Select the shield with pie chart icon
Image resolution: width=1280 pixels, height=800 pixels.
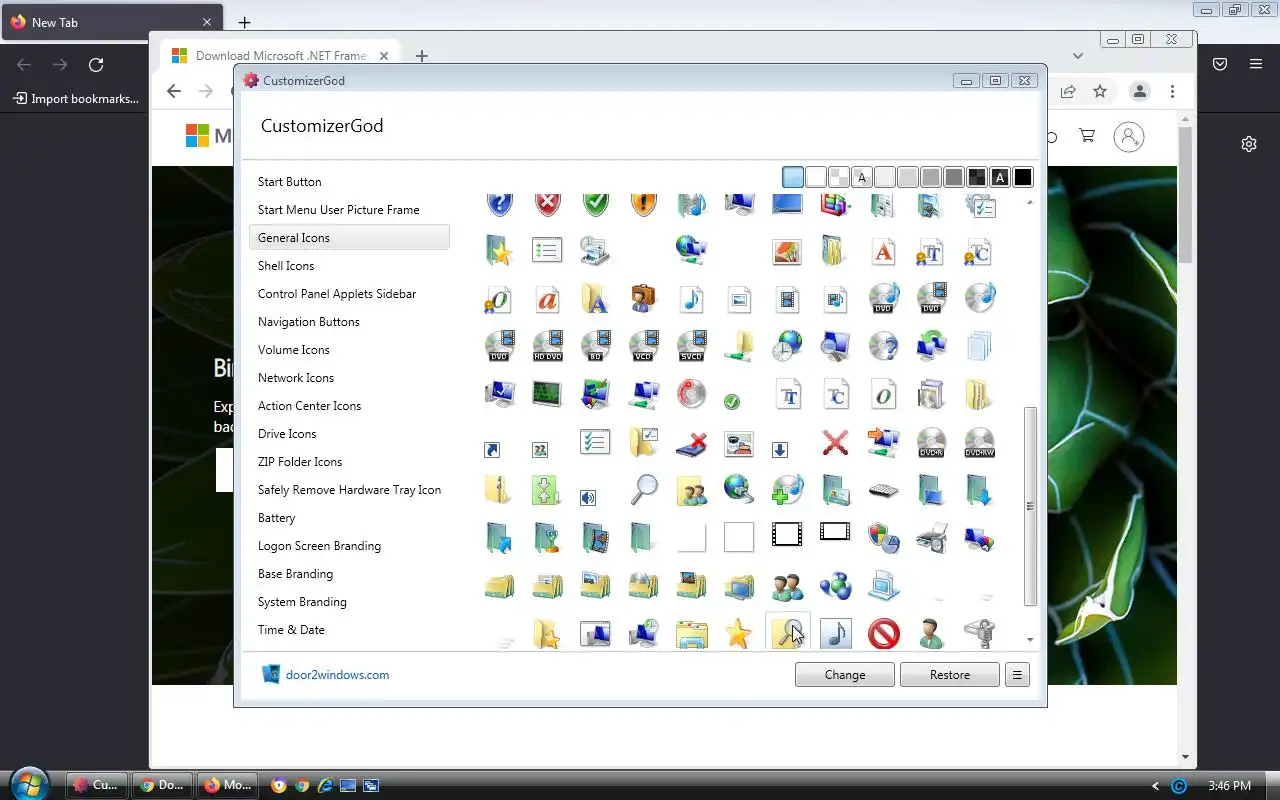(x=883, y=538)
